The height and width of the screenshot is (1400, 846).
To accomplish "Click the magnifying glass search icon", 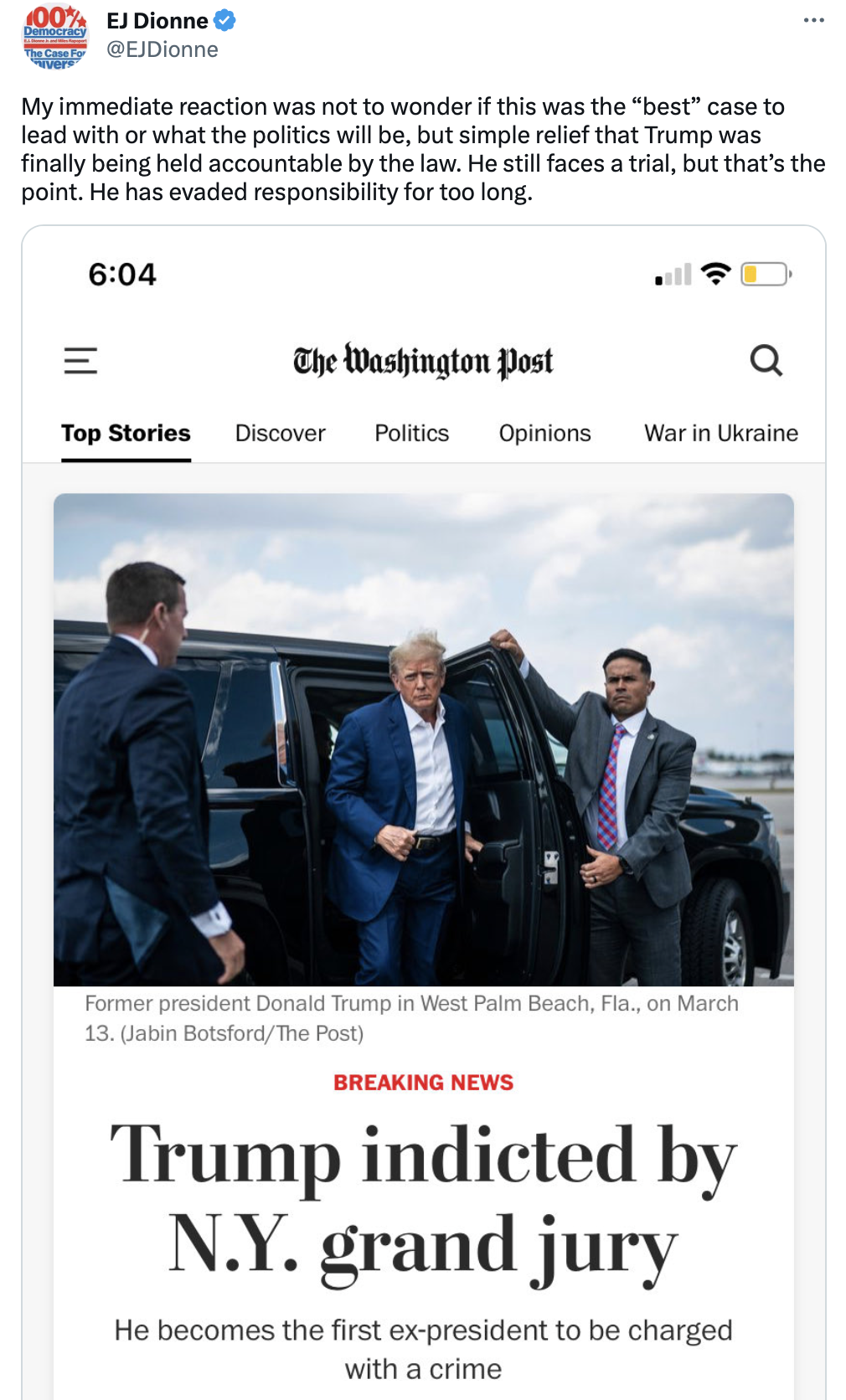I will (766, 361).
